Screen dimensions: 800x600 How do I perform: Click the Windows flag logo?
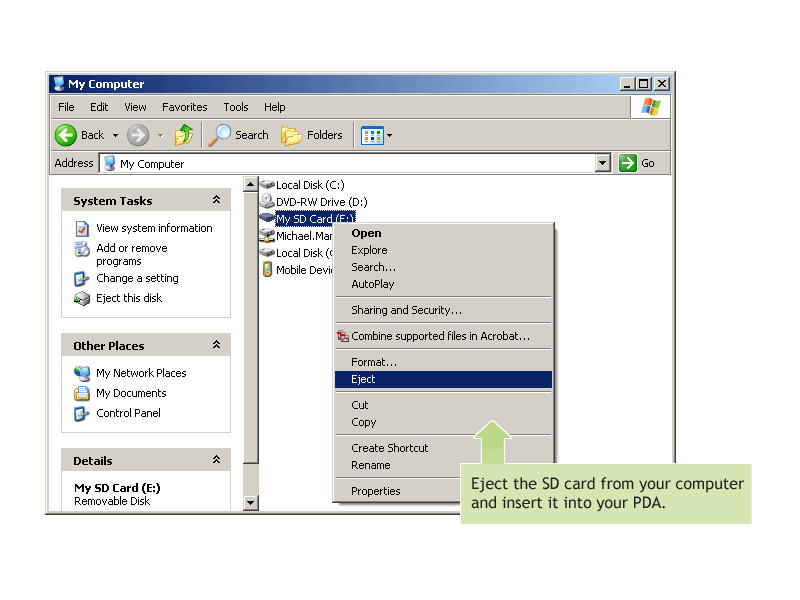(651, 107)
